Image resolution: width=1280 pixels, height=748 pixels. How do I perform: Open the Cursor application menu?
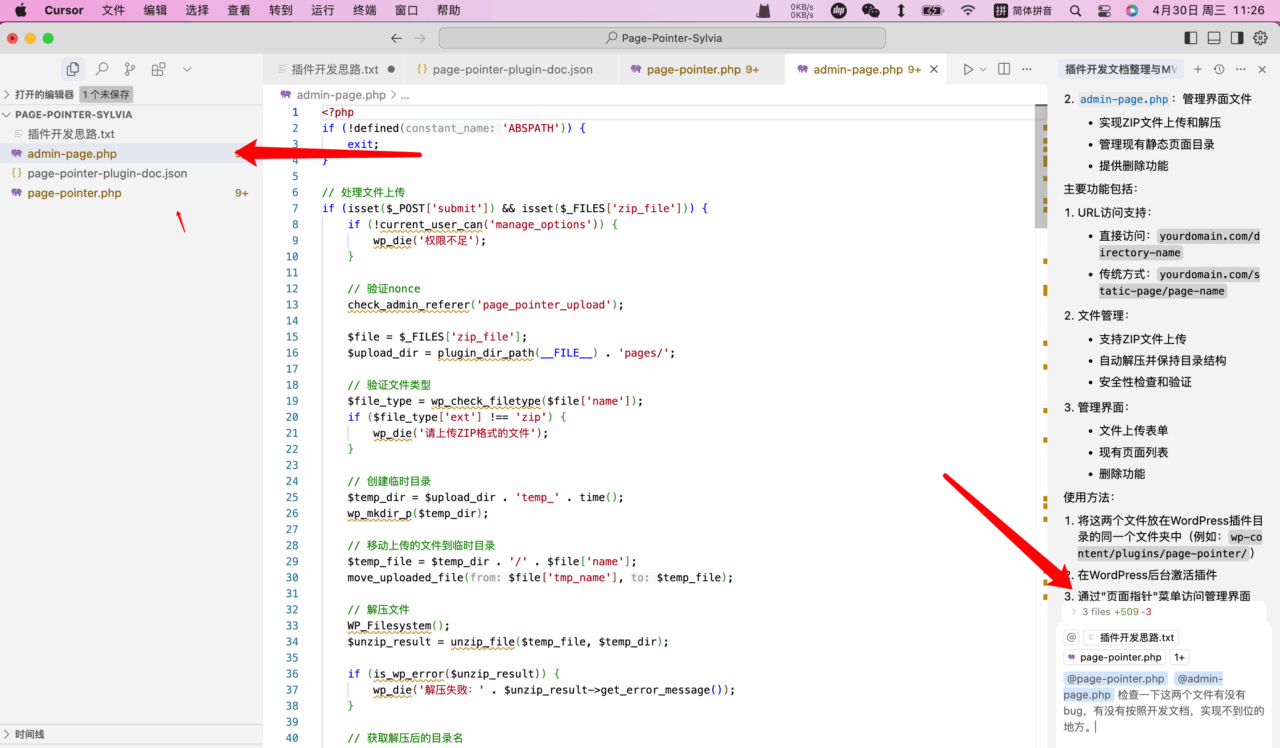[64, 10]
